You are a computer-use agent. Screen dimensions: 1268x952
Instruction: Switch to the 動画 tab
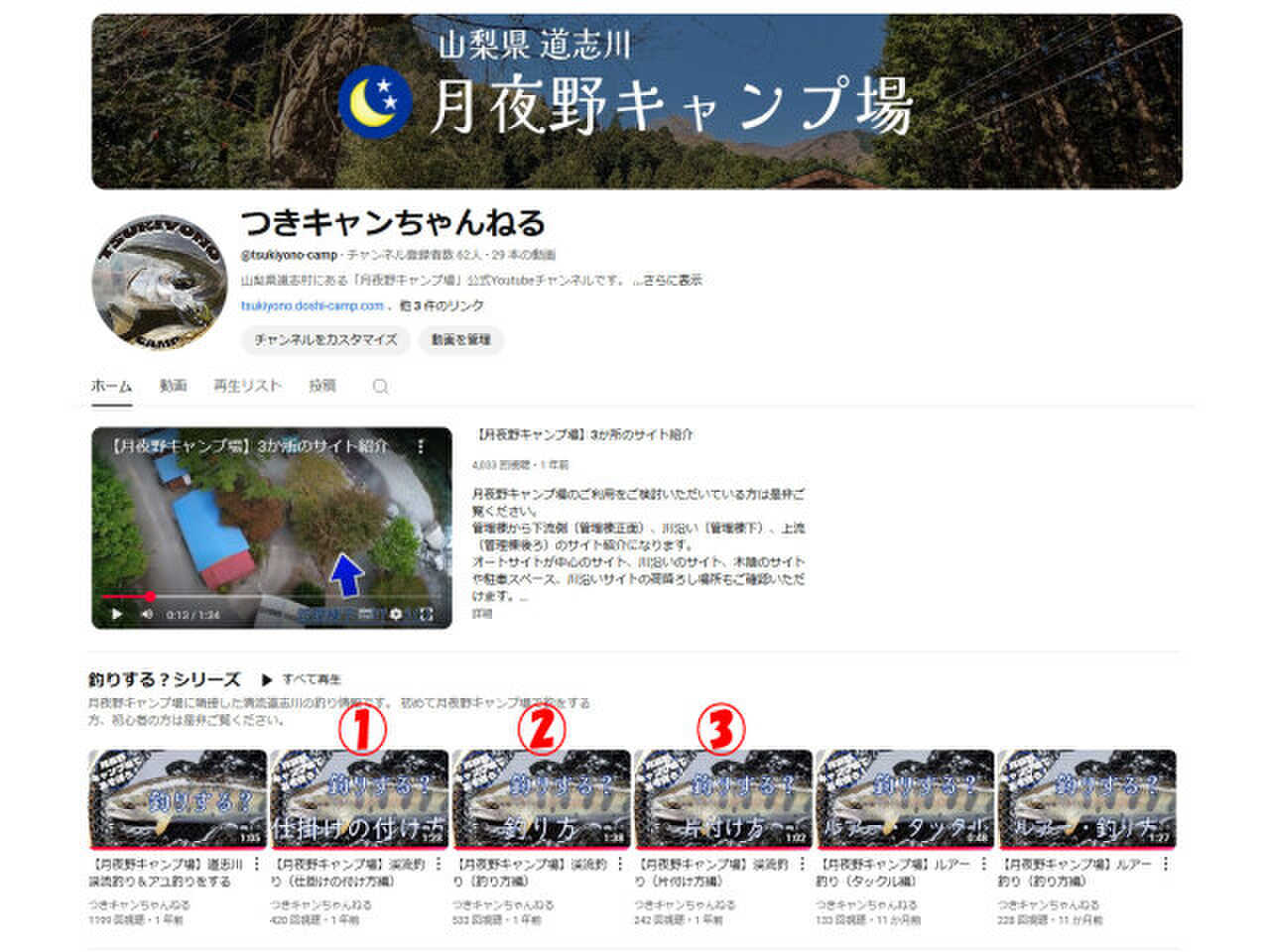[x=173, y=386]
